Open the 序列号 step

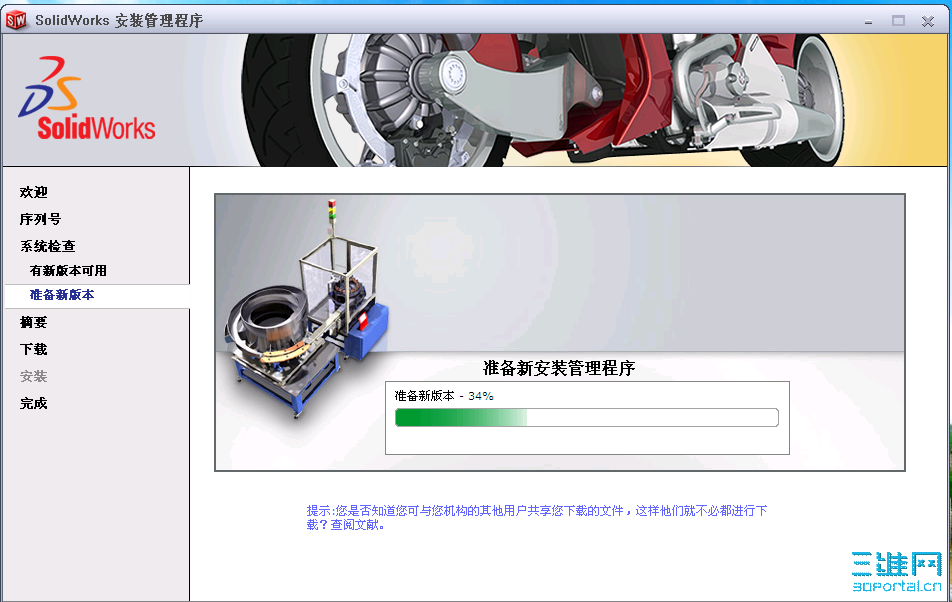[40, 219]
